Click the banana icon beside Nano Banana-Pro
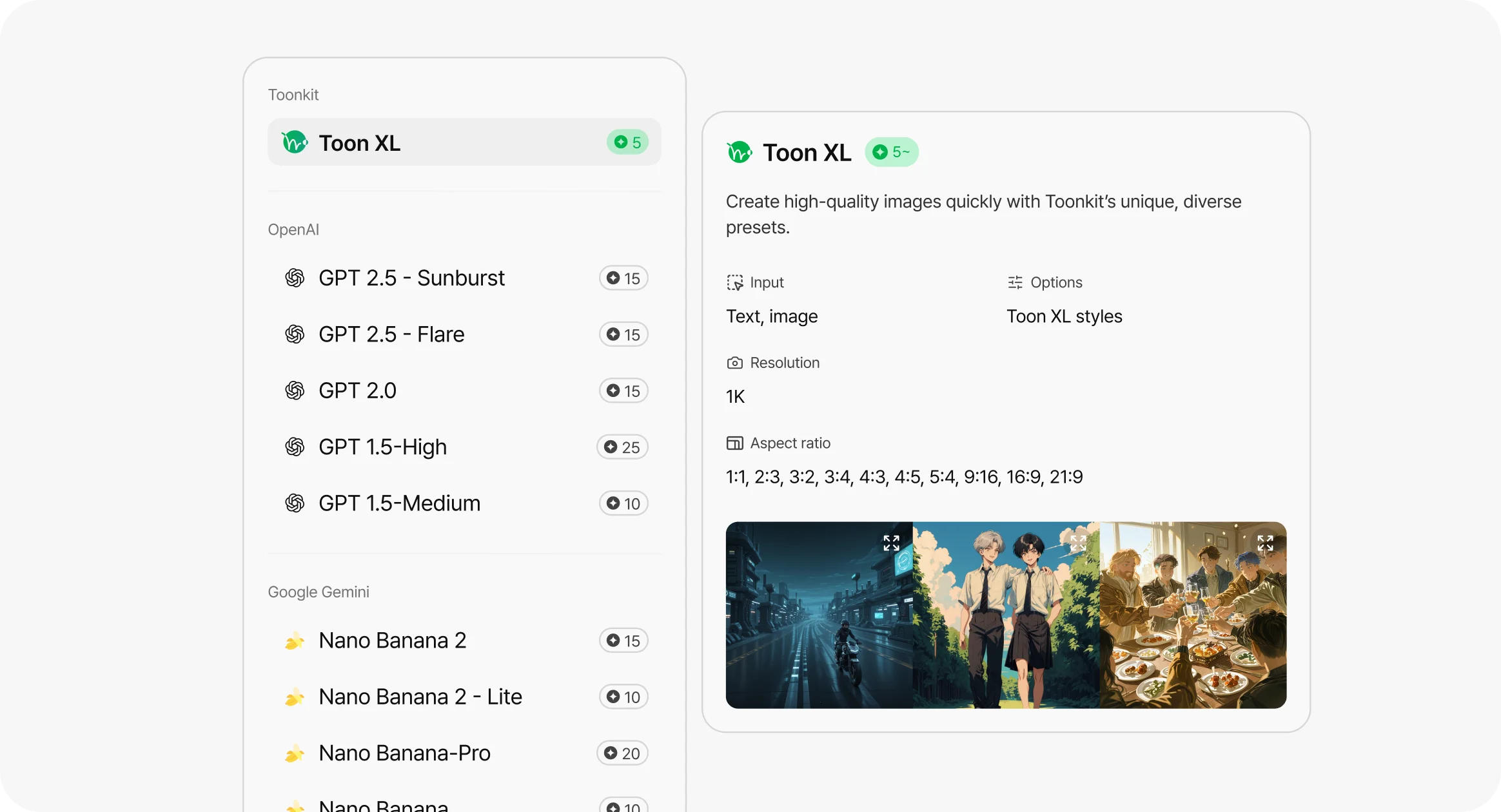The image size is (1501, 812). (x=295, y=753)
